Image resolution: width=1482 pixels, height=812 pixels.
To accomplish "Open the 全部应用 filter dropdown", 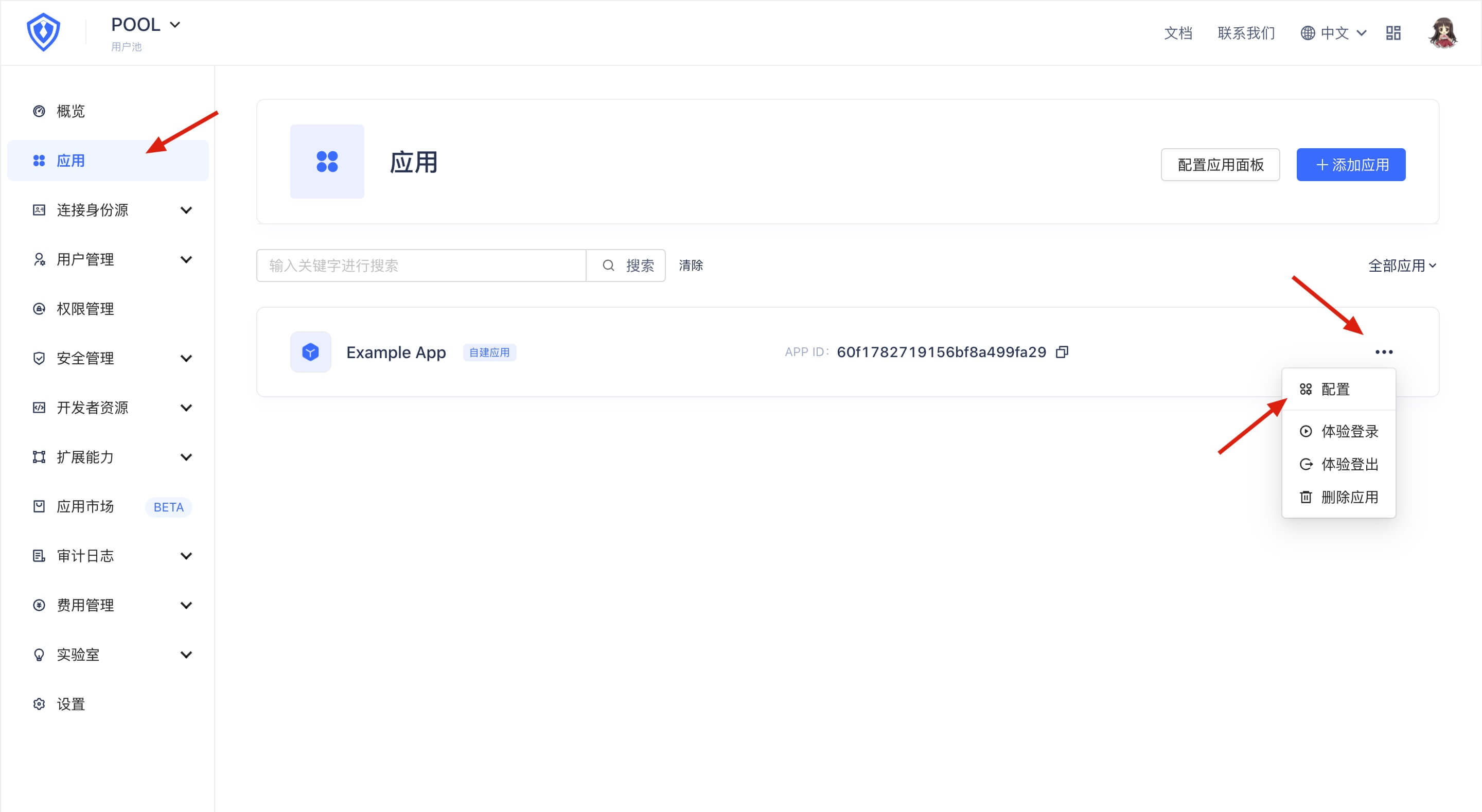I will (x=1401, y=266).
